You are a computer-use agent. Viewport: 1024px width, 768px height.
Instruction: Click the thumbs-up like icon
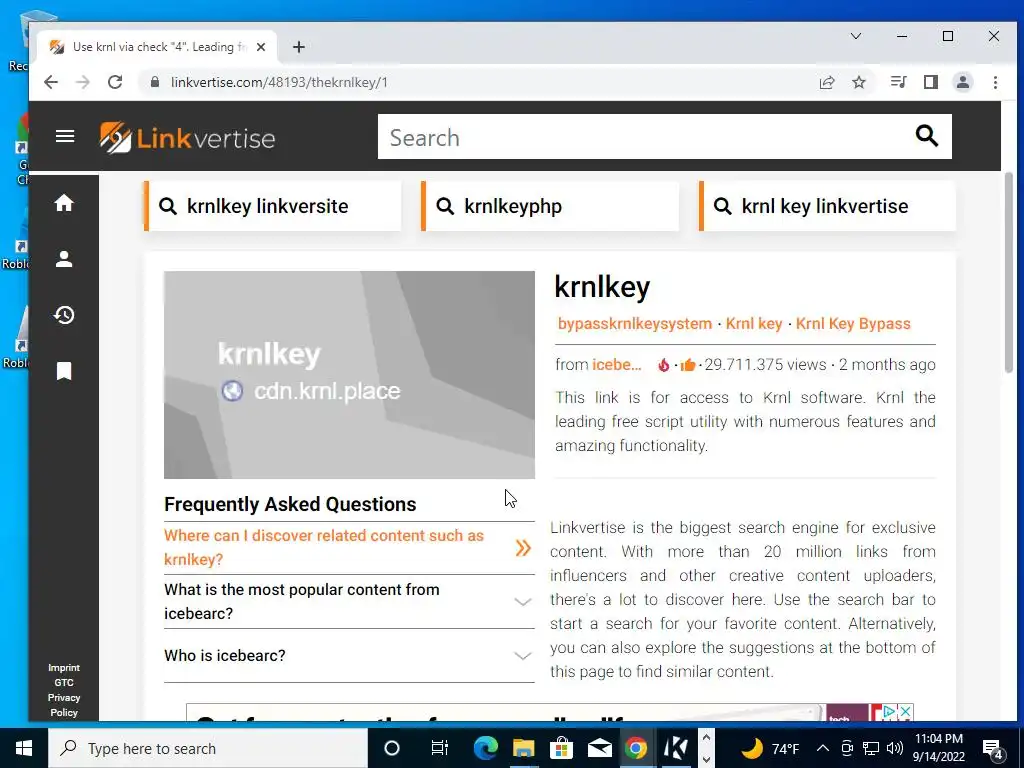point(688,365)
